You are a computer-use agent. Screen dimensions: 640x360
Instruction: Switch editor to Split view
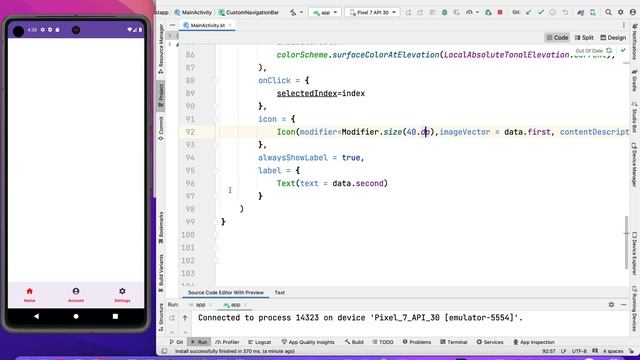point(584,38)
